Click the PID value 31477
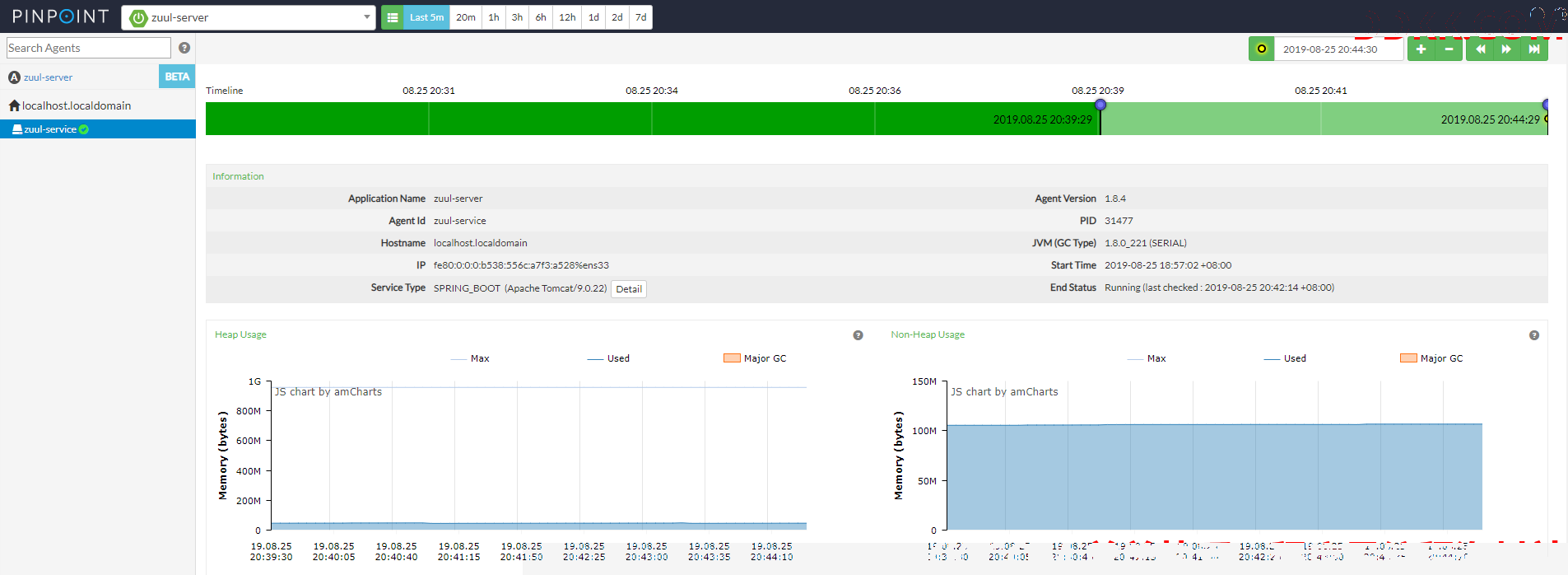 (1119, 221)
